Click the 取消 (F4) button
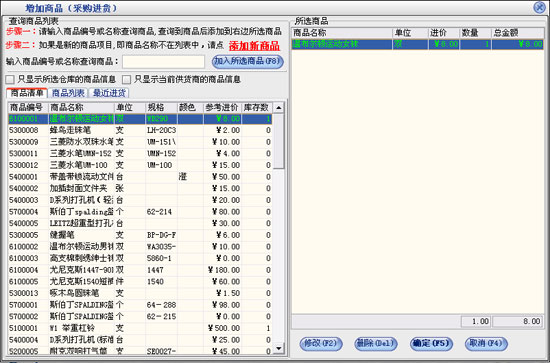 click(x=486, y=343)
